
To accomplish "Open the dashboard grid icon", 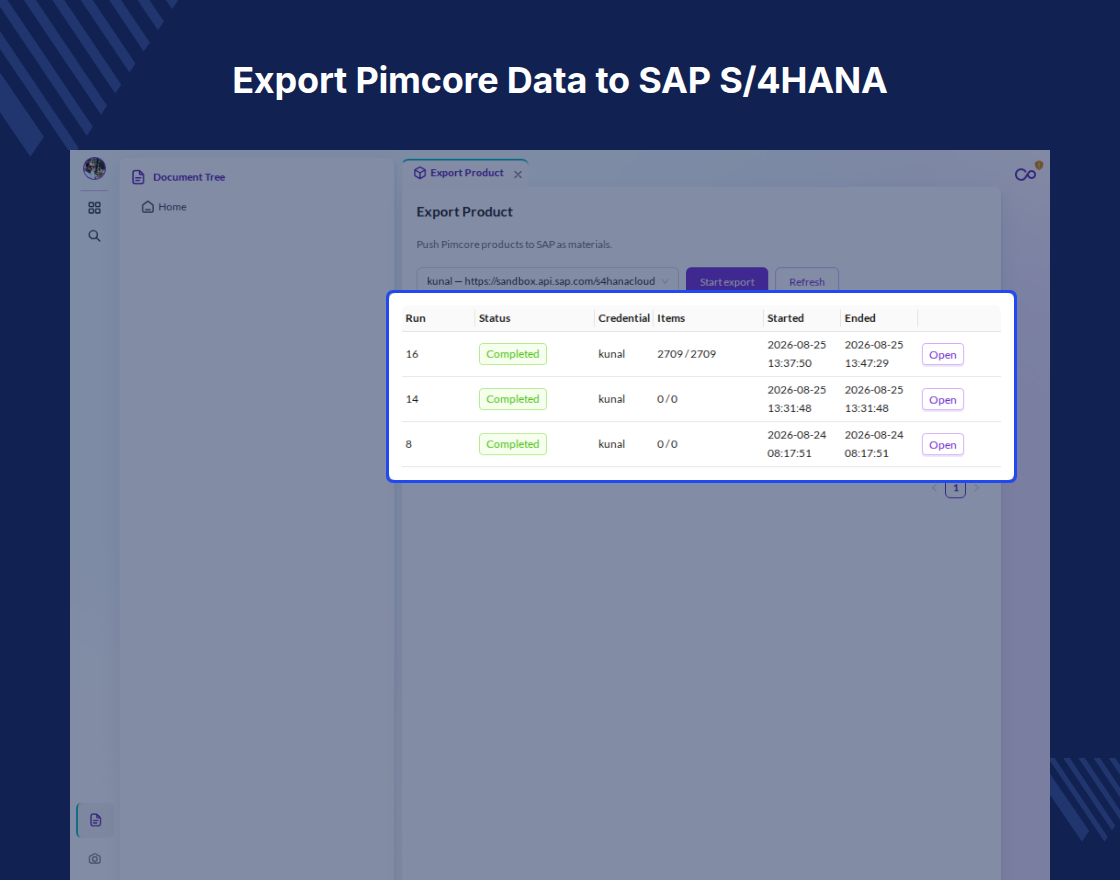I will (94, 208).
